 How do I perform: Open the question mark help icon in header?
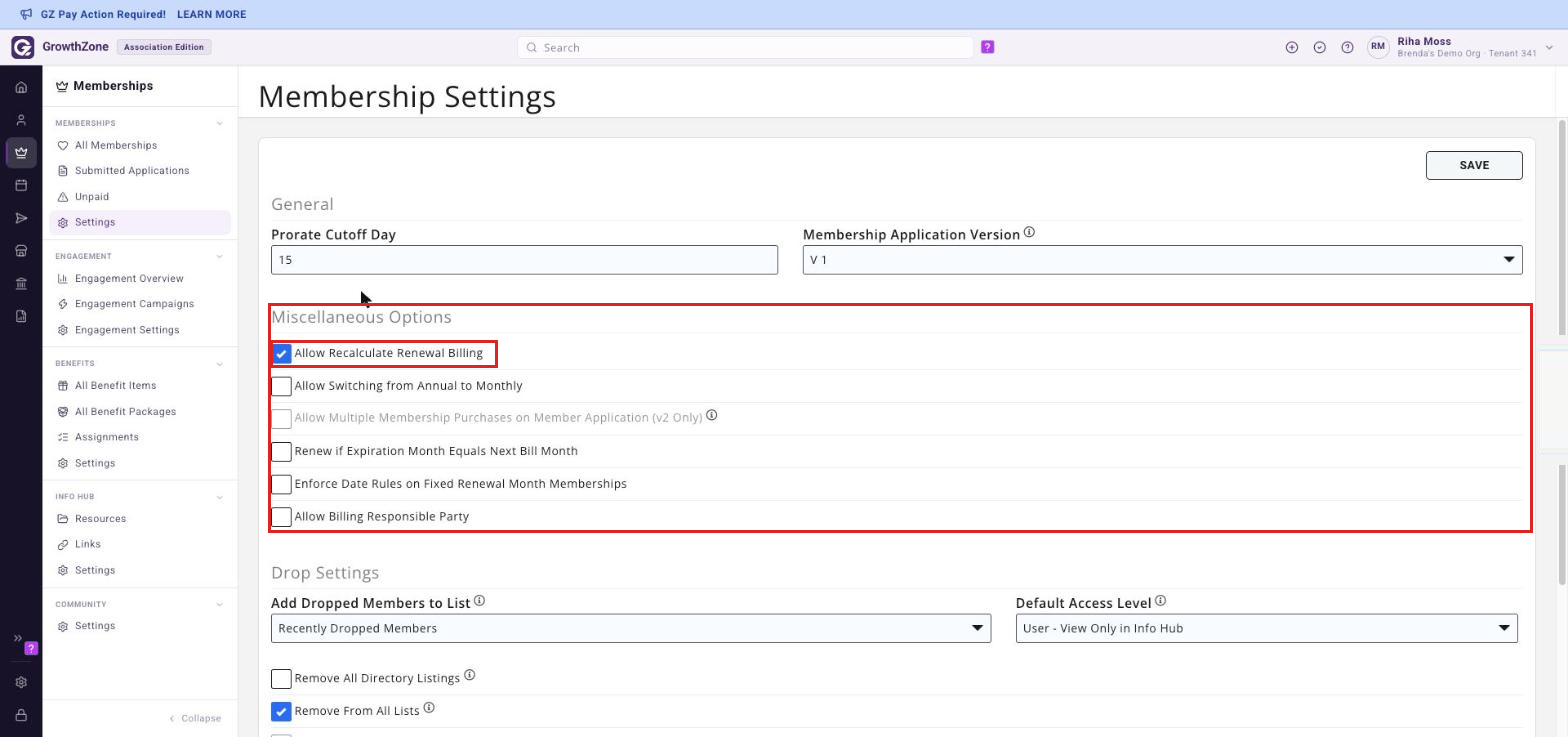[x=1347, y=47]
